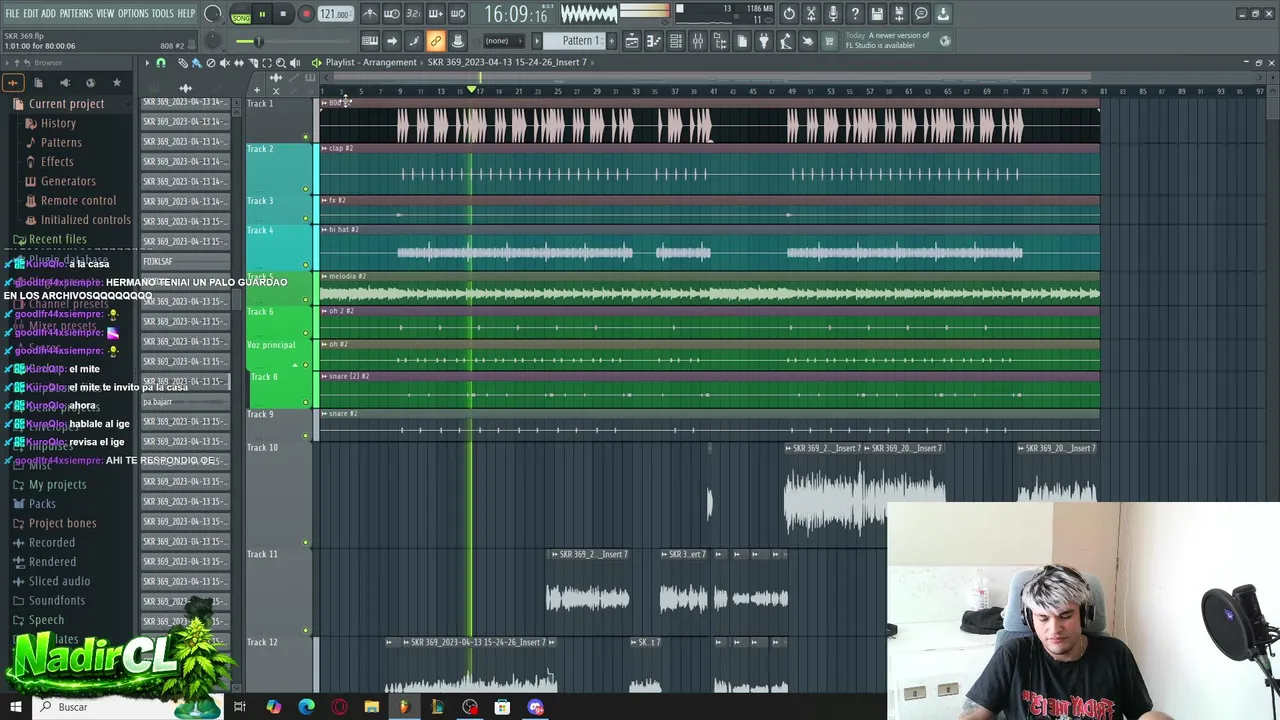
Task: Open Task View on the taskbar
Action: [x=240, y=707]
